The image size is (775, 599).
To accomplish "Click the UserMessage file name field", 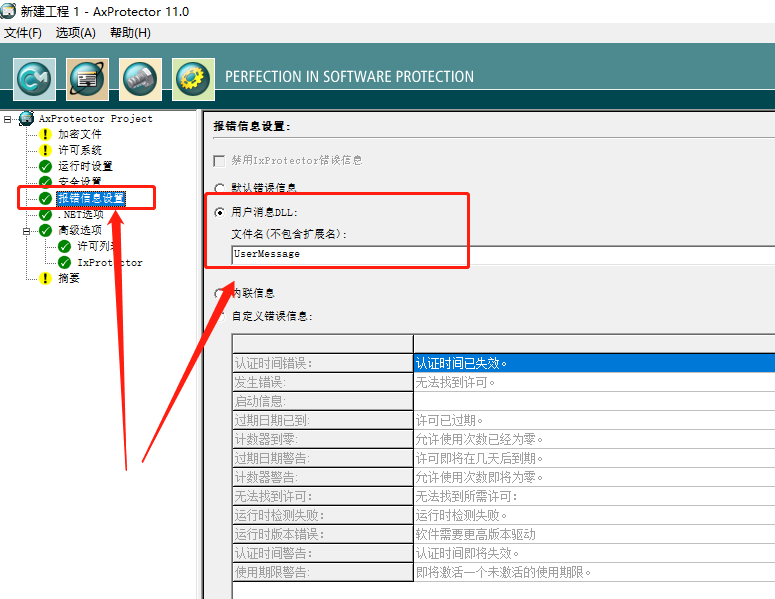I will coord(503,255).
